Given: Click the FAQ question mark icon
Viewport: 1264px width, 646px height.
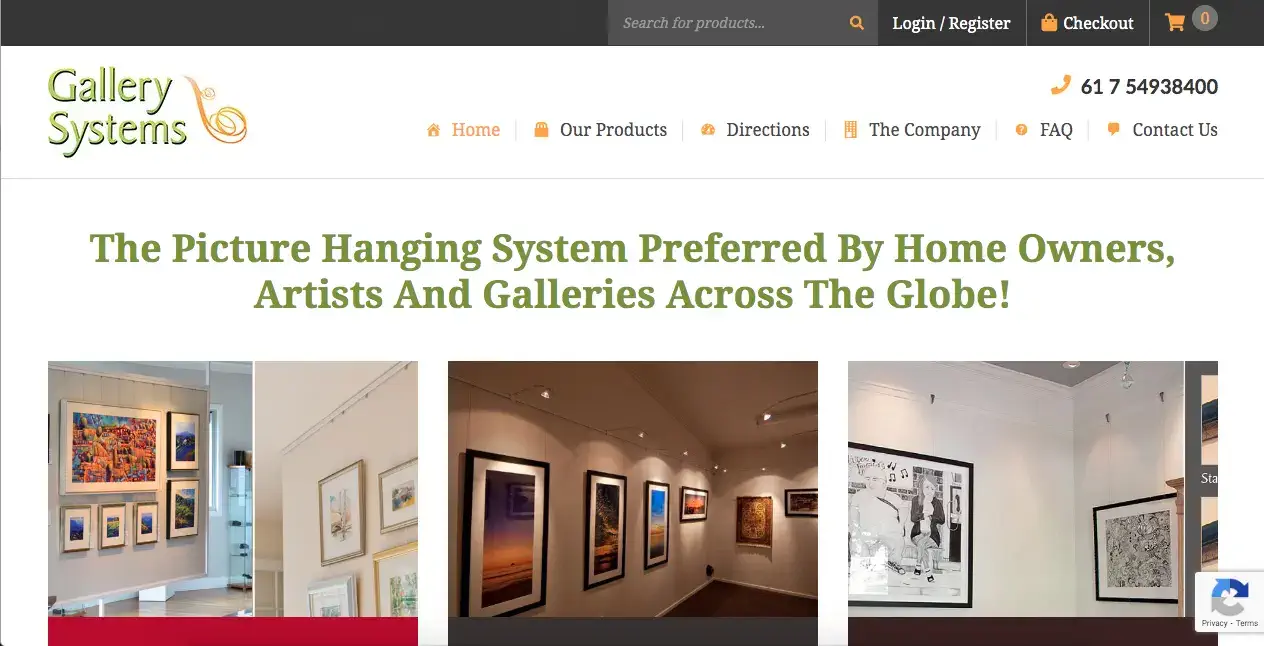Looking at the screenshot, I should [1021, 130].
